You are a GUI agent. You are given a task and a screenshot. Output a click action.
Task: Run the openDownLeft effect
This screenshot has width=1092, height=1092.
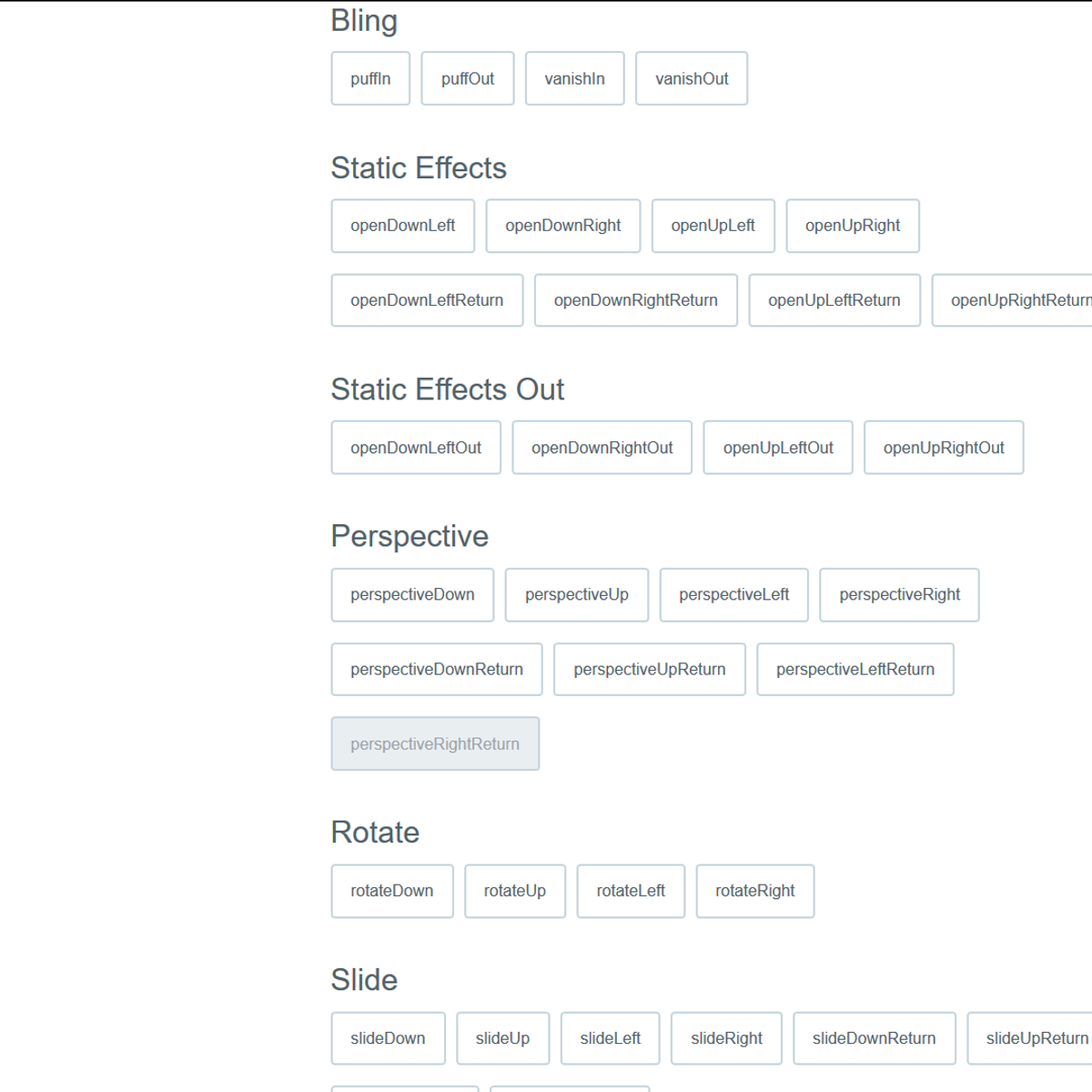(402, 226)
